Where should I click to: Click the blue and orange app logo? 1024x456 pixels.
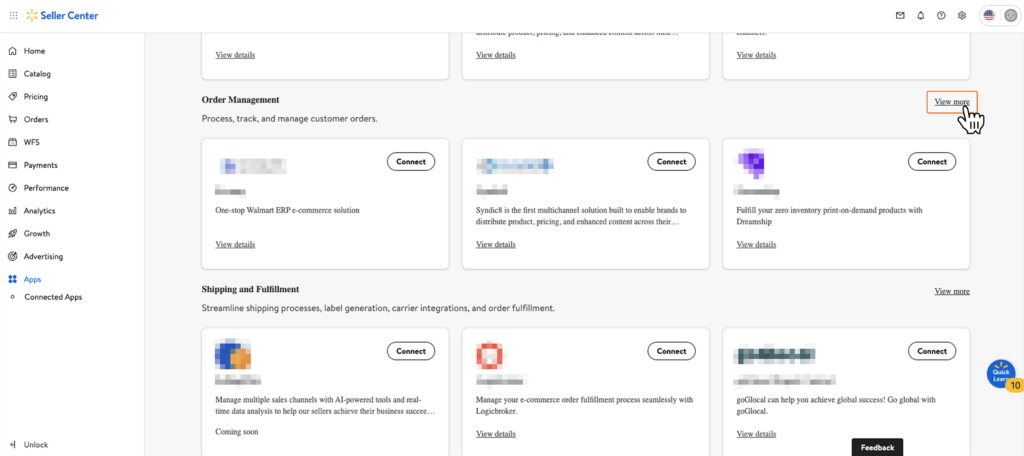click(x=233, y=355)
